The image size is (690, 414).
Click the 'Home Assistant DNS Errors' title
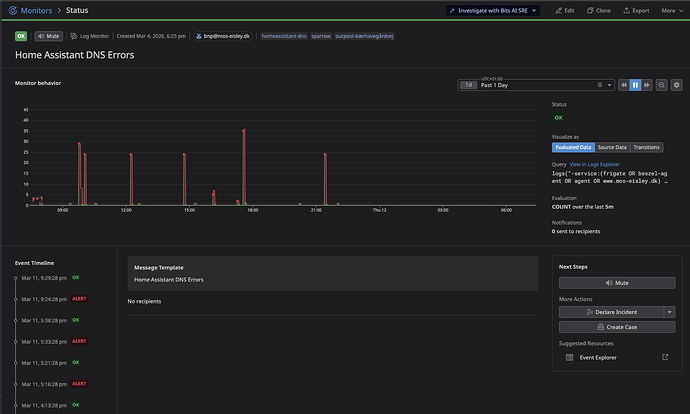click(x=75, y=55)
